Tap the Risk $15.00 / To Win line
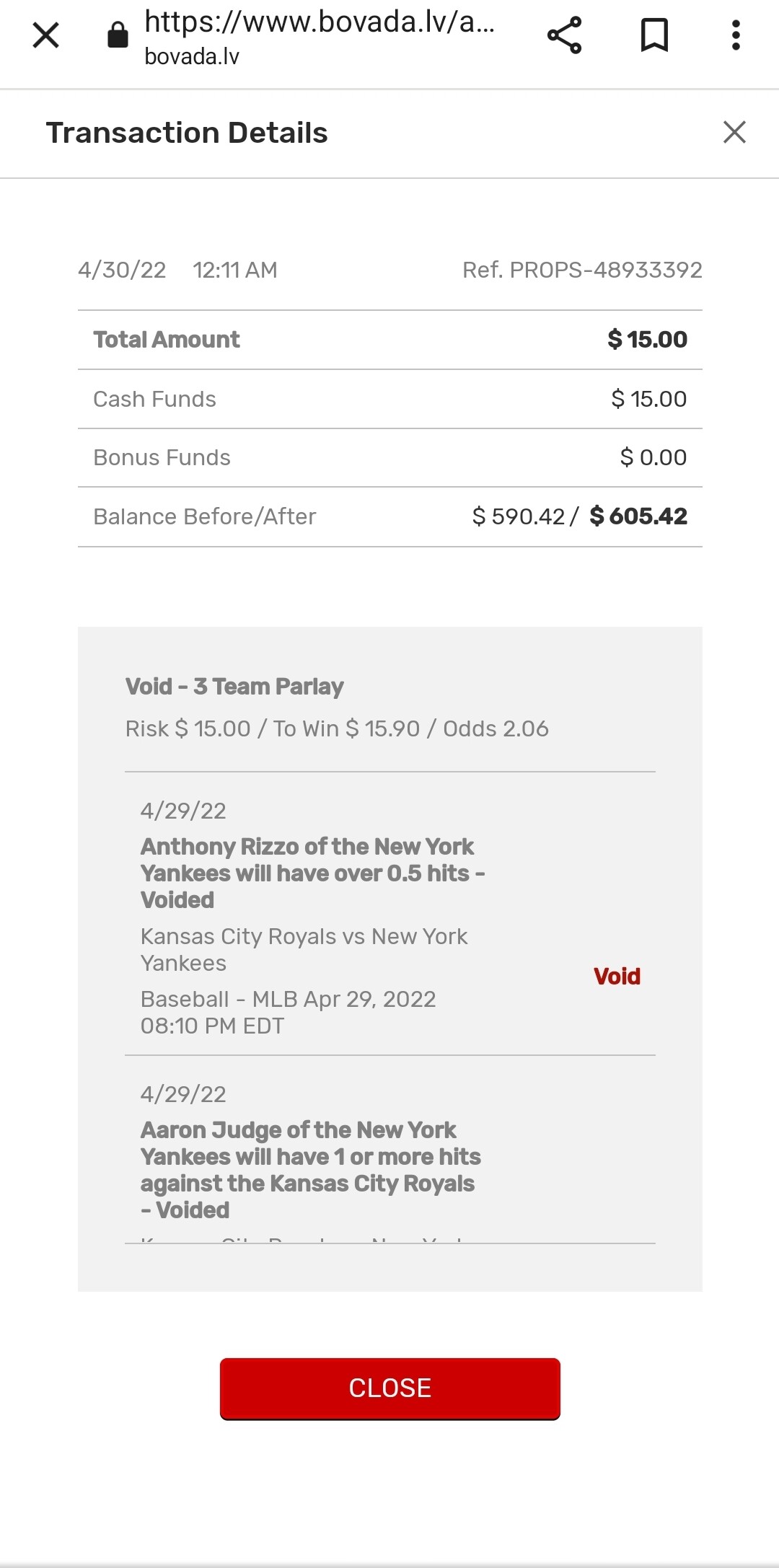 click(x=337, y=728)
